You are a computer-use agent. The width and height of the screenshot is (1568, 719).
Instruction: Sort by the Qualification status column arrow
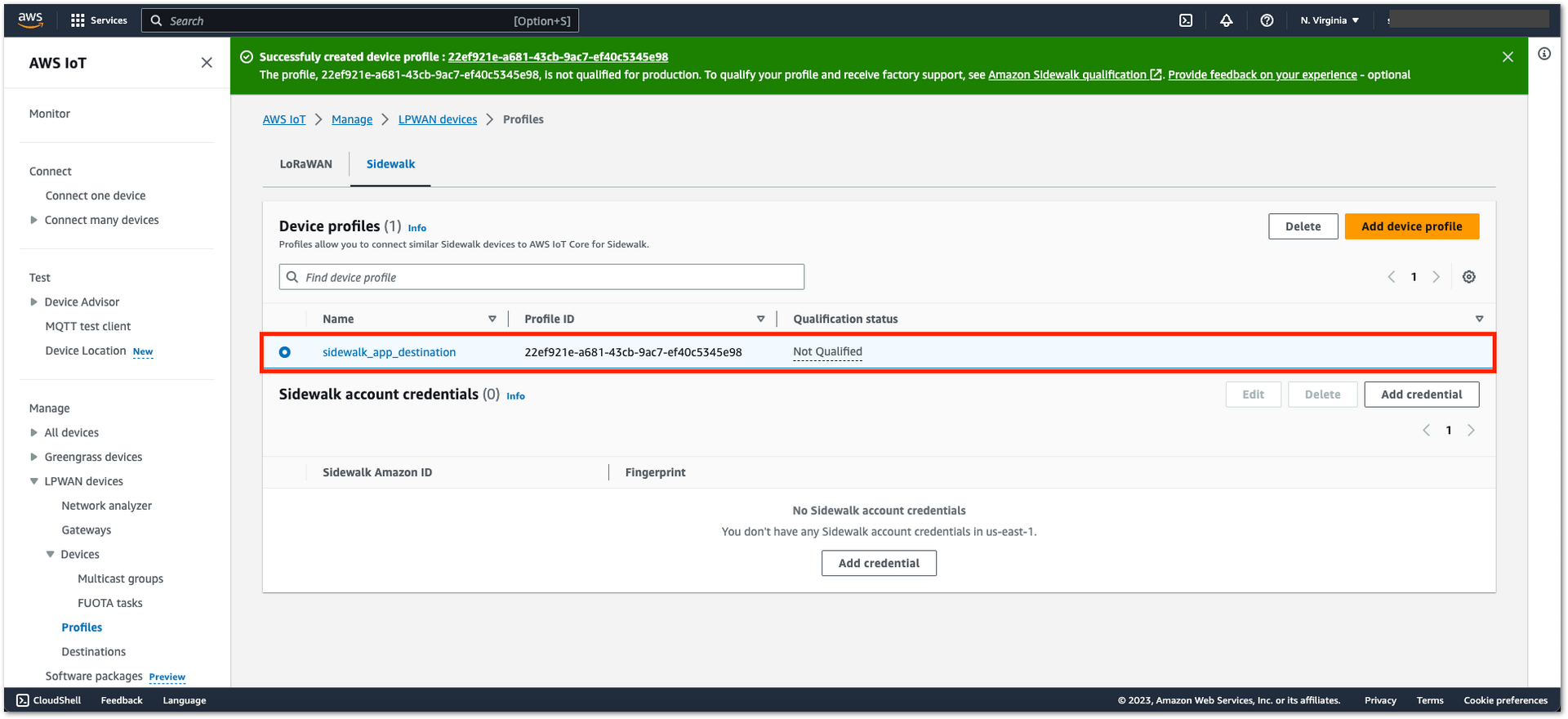point(1480,319)
